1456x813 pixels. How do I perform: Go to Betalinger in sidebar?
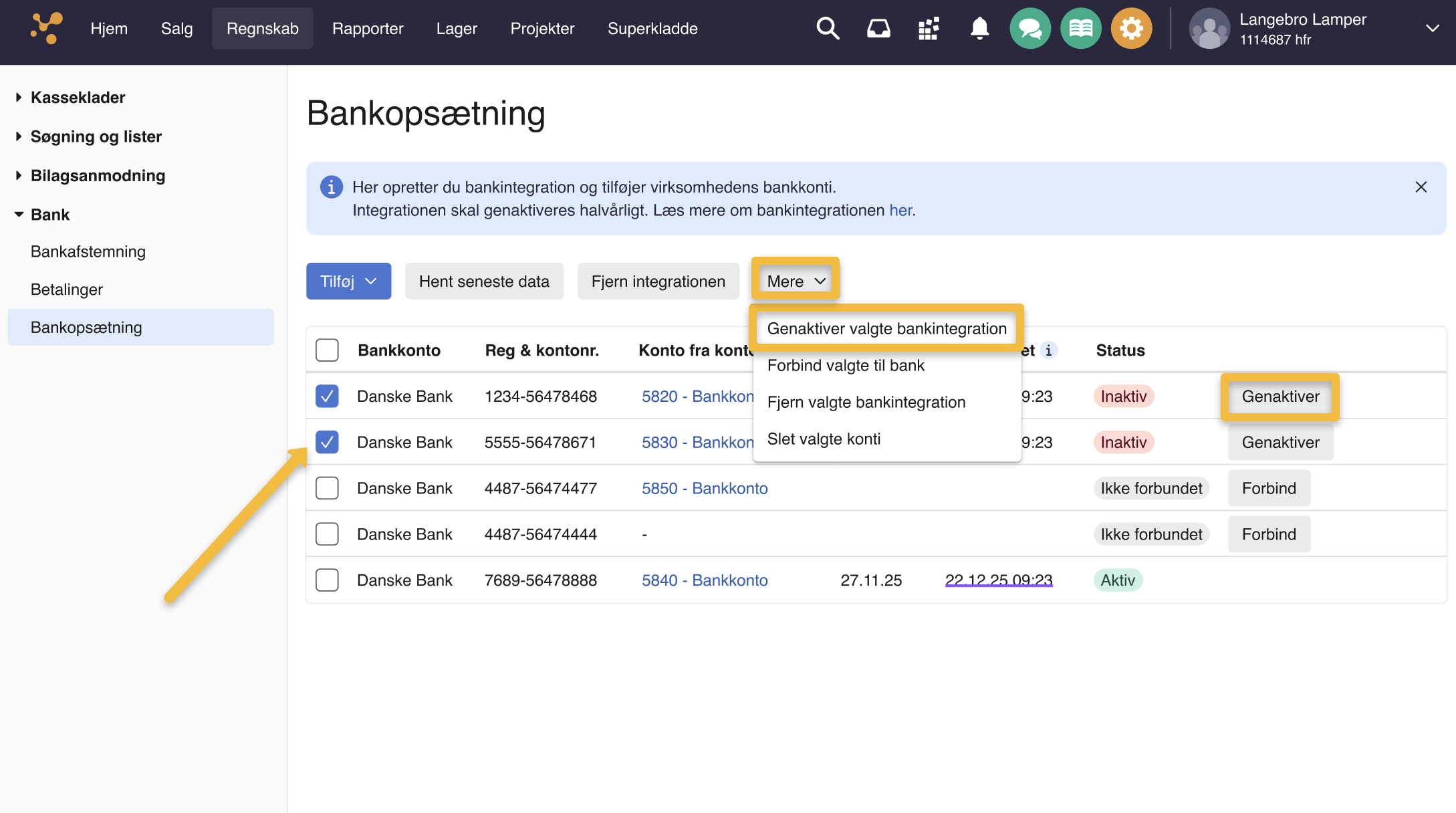click(x=67, y=289)
